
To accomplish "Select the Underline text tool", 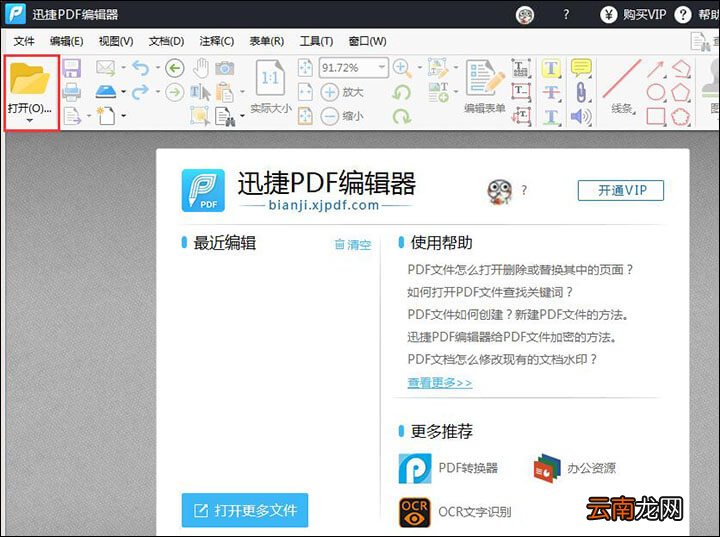I will pyautogui.click(x=551, y=117).
